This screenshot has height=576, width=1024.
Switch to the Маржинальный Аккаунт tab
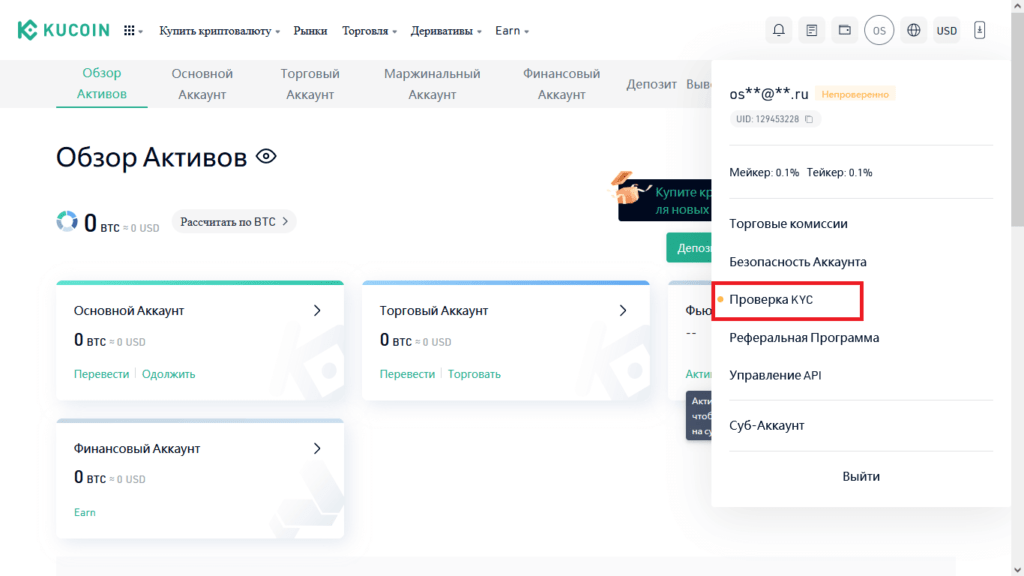point(430,84)
